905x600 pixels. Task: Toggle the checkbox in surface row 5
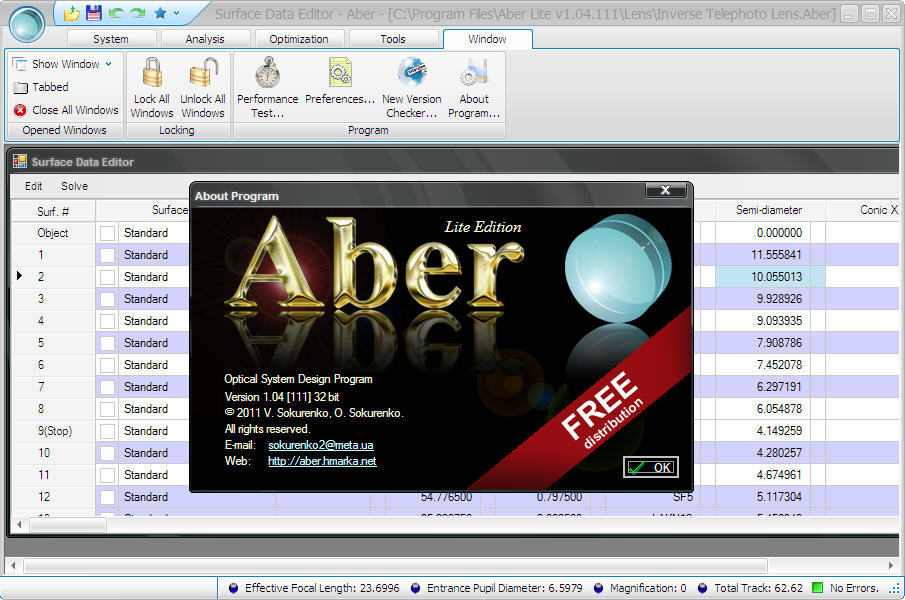pyautogui.click(x=107, y=343)
